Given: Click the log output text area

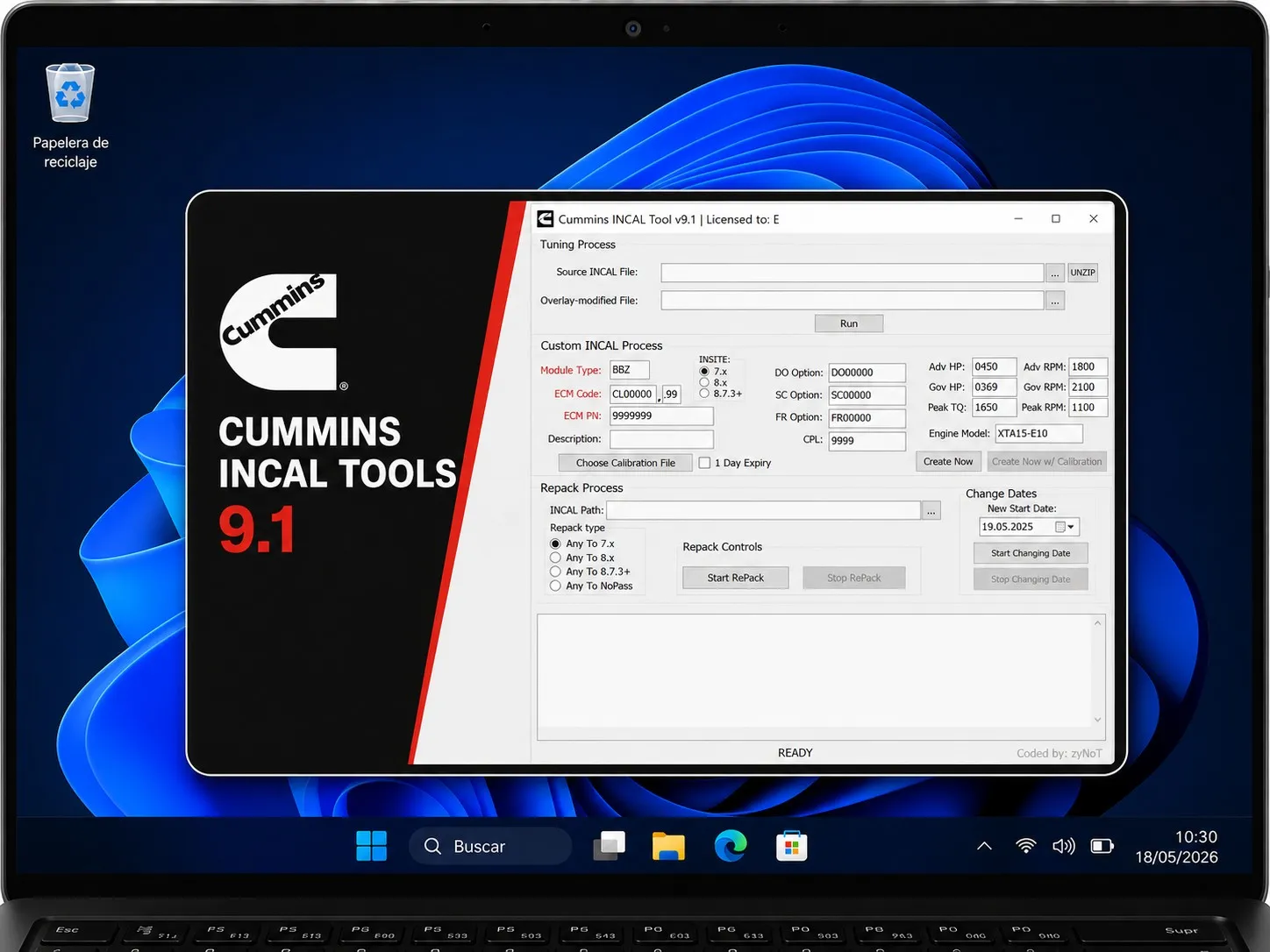Looking at the screenshot, I should tap(814, 676).
